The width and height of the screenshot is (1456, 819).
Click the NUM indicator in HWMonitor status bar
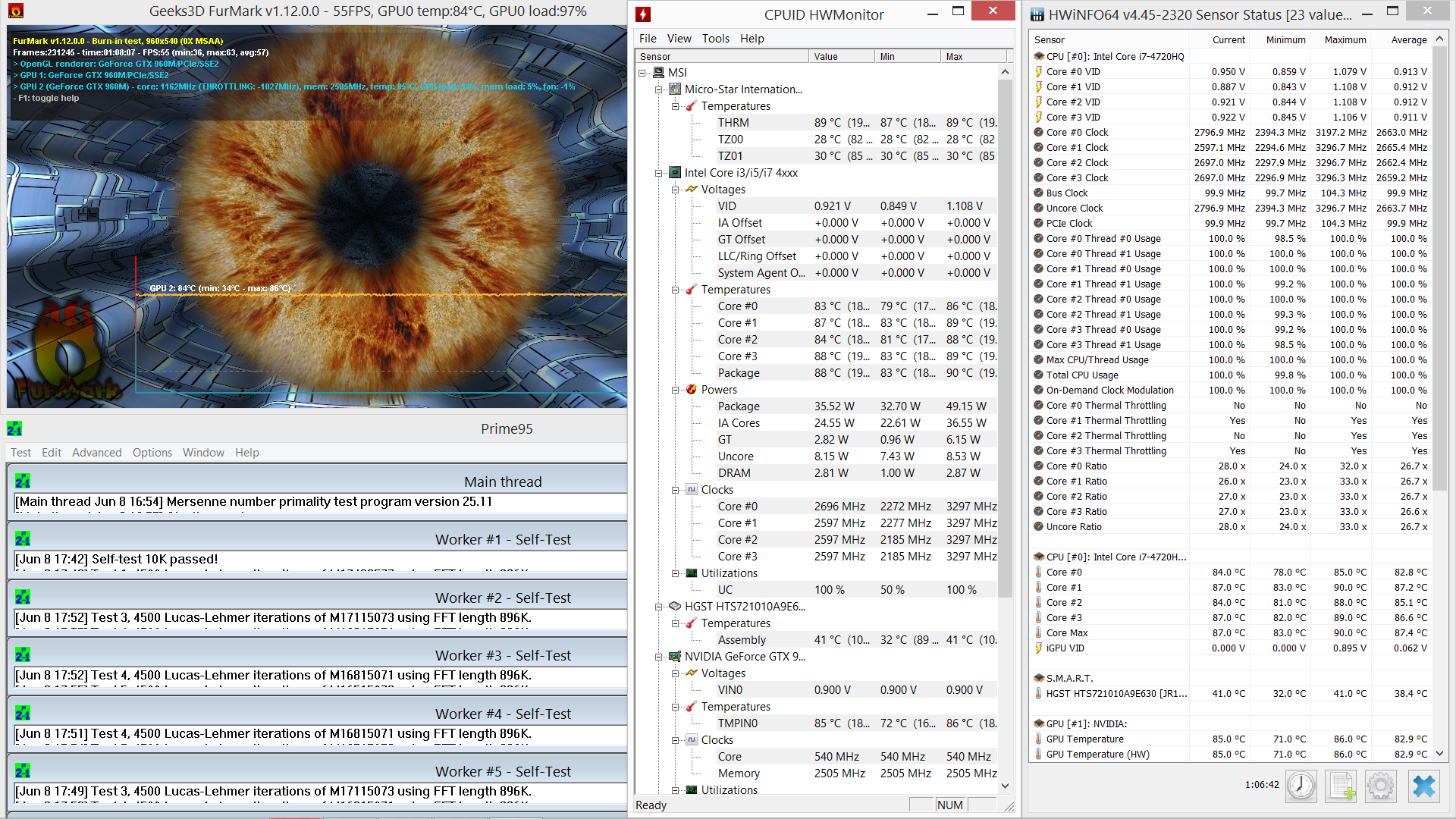(949, 805)
